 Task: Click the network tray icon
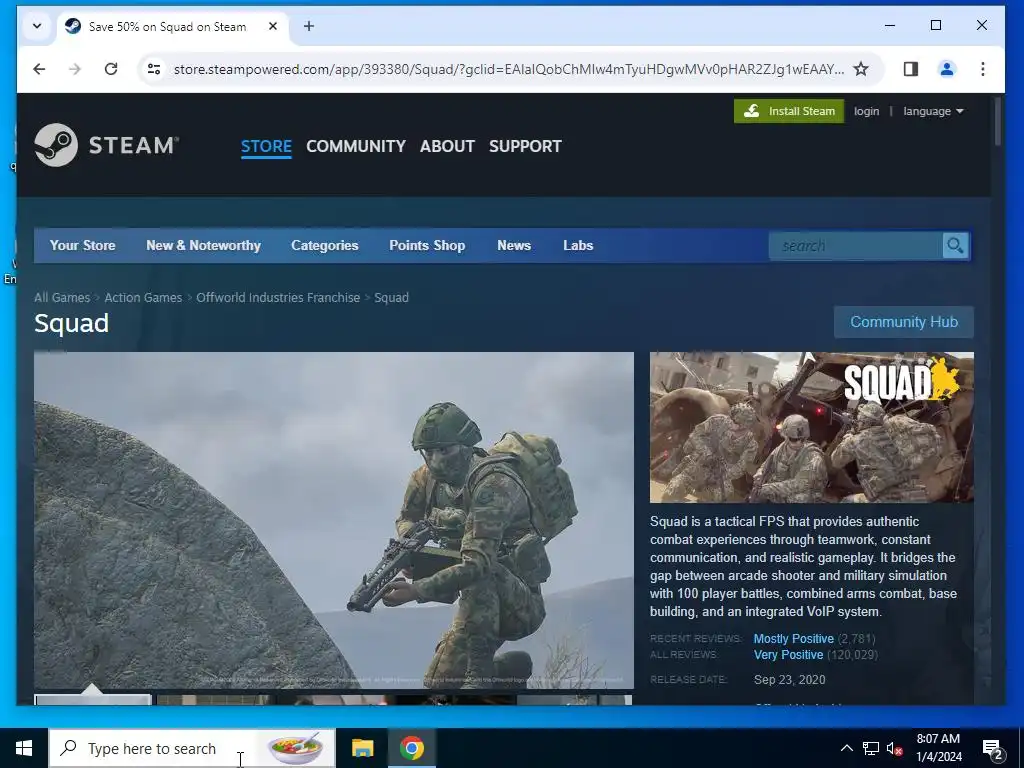tap(871, 748)
